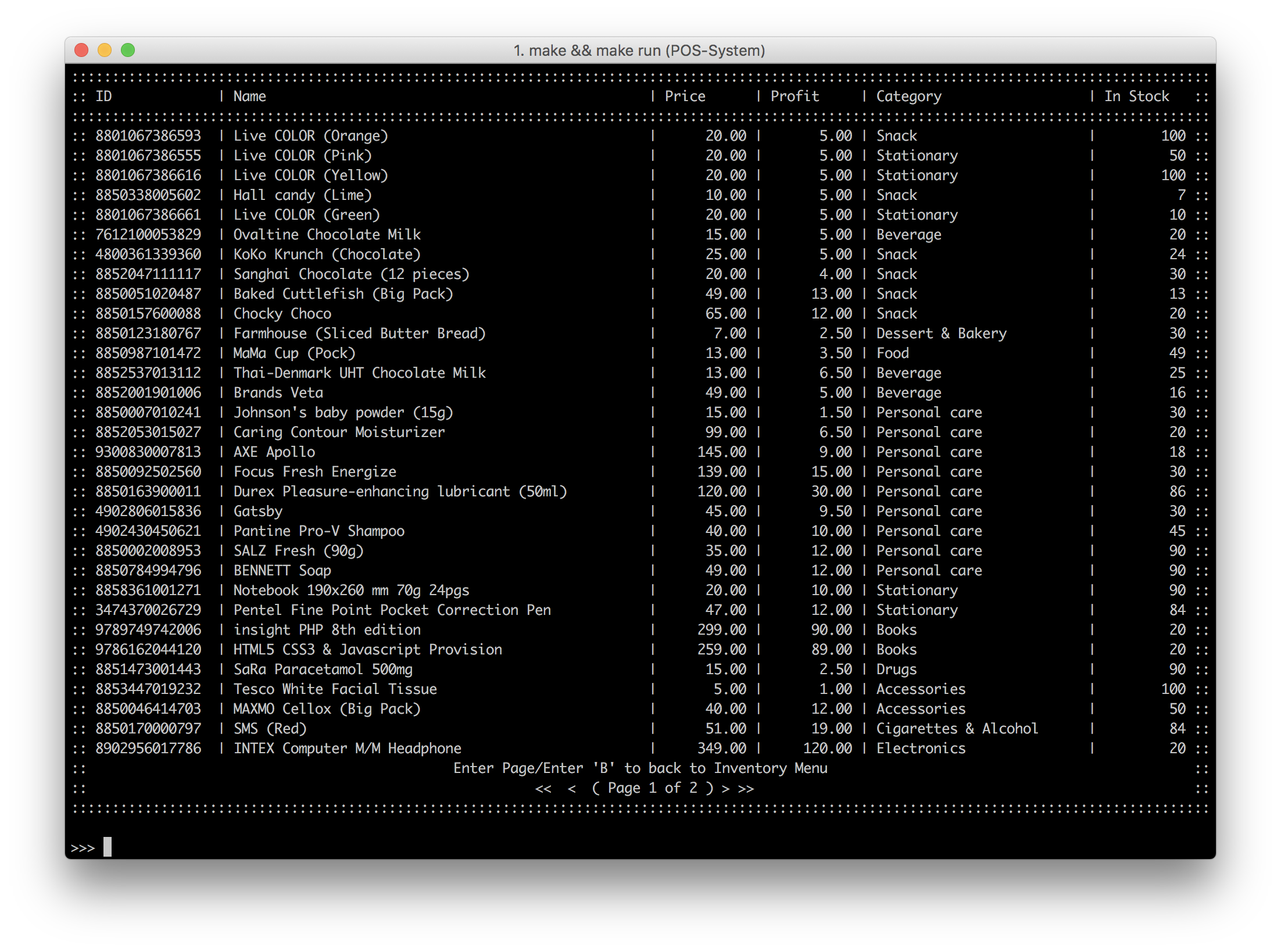Click the 'Price' column header
The image size is (1281, 952).
coord(685,96)
